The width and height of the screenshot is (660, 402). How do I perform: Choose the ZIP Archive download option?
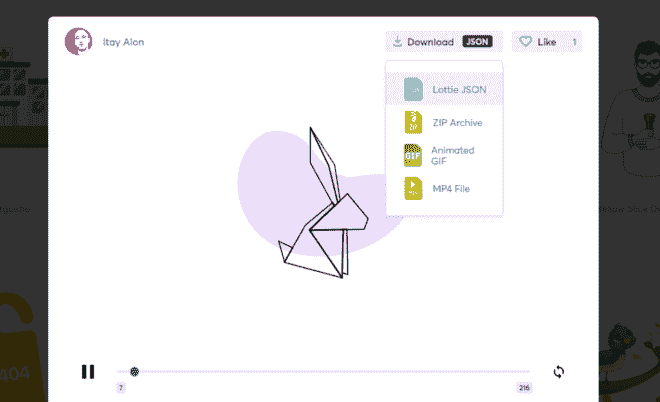click(444, 122)
